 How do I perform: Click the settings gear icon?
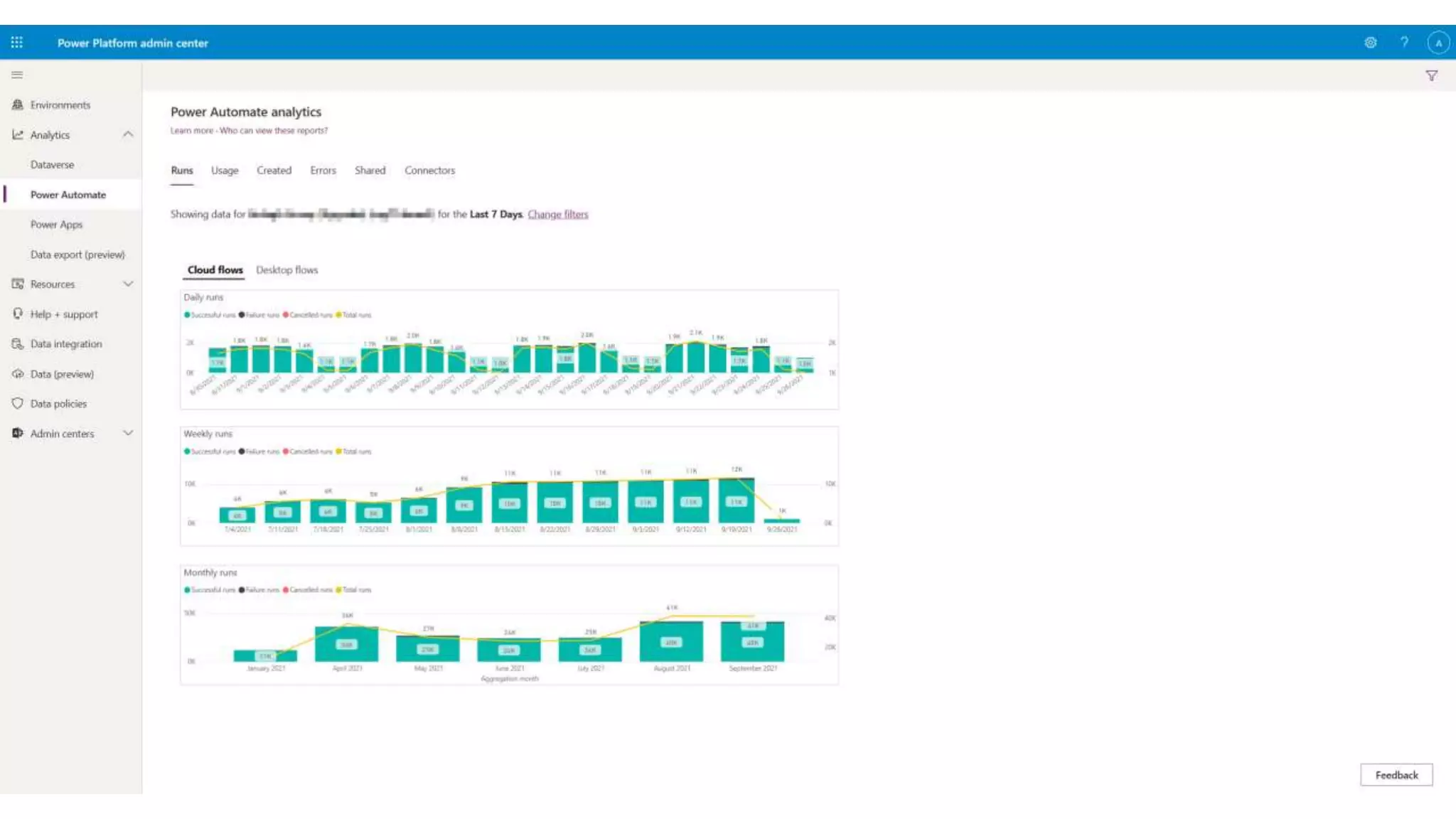[x=1370, y=43]
